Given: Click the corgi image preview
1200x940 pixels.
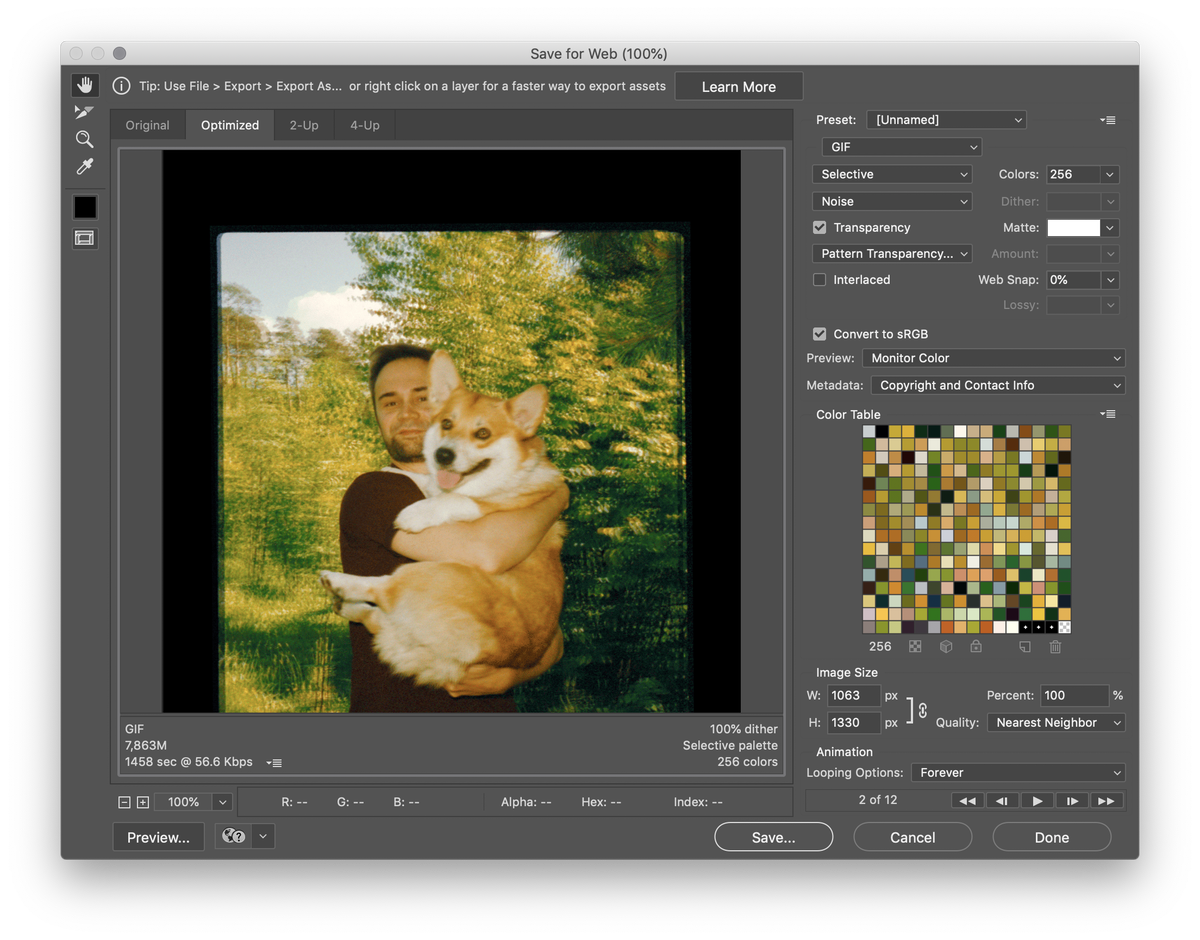Looking at the screenshot, I should click(452, 431).
